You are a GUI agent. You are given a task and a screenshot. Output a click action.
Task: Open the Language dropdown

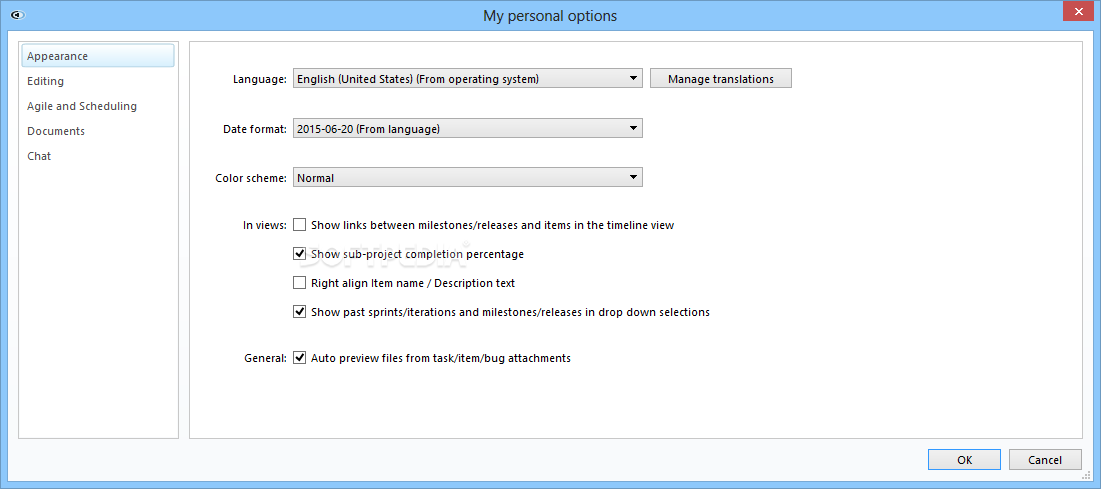click(467, 79)
